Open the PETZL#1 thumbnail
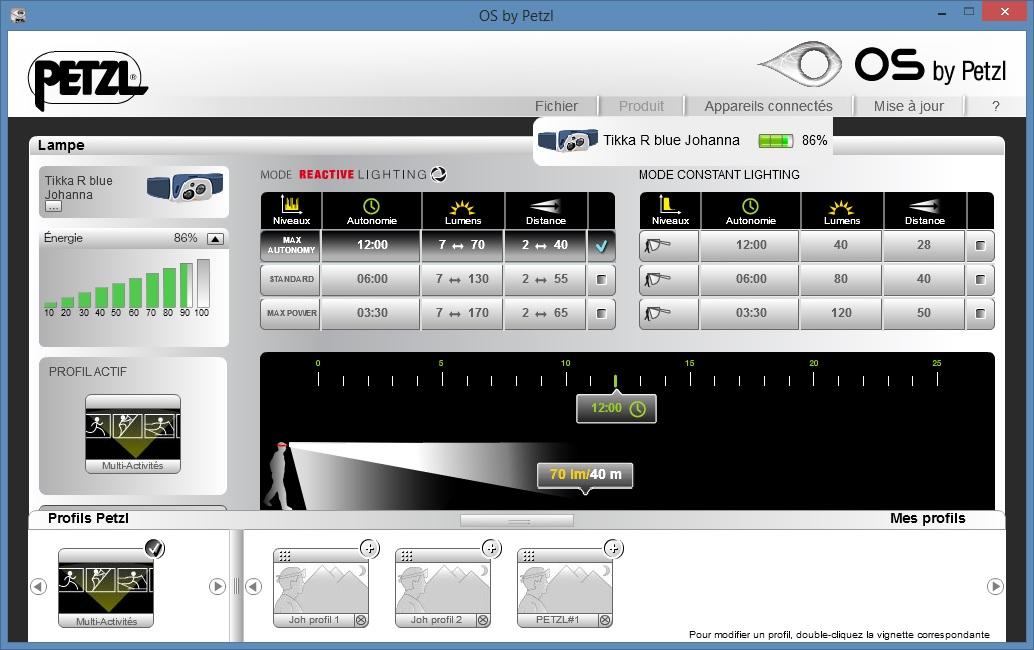The width and height of the screenshot is (1034, 650). [x=564, y=587]
